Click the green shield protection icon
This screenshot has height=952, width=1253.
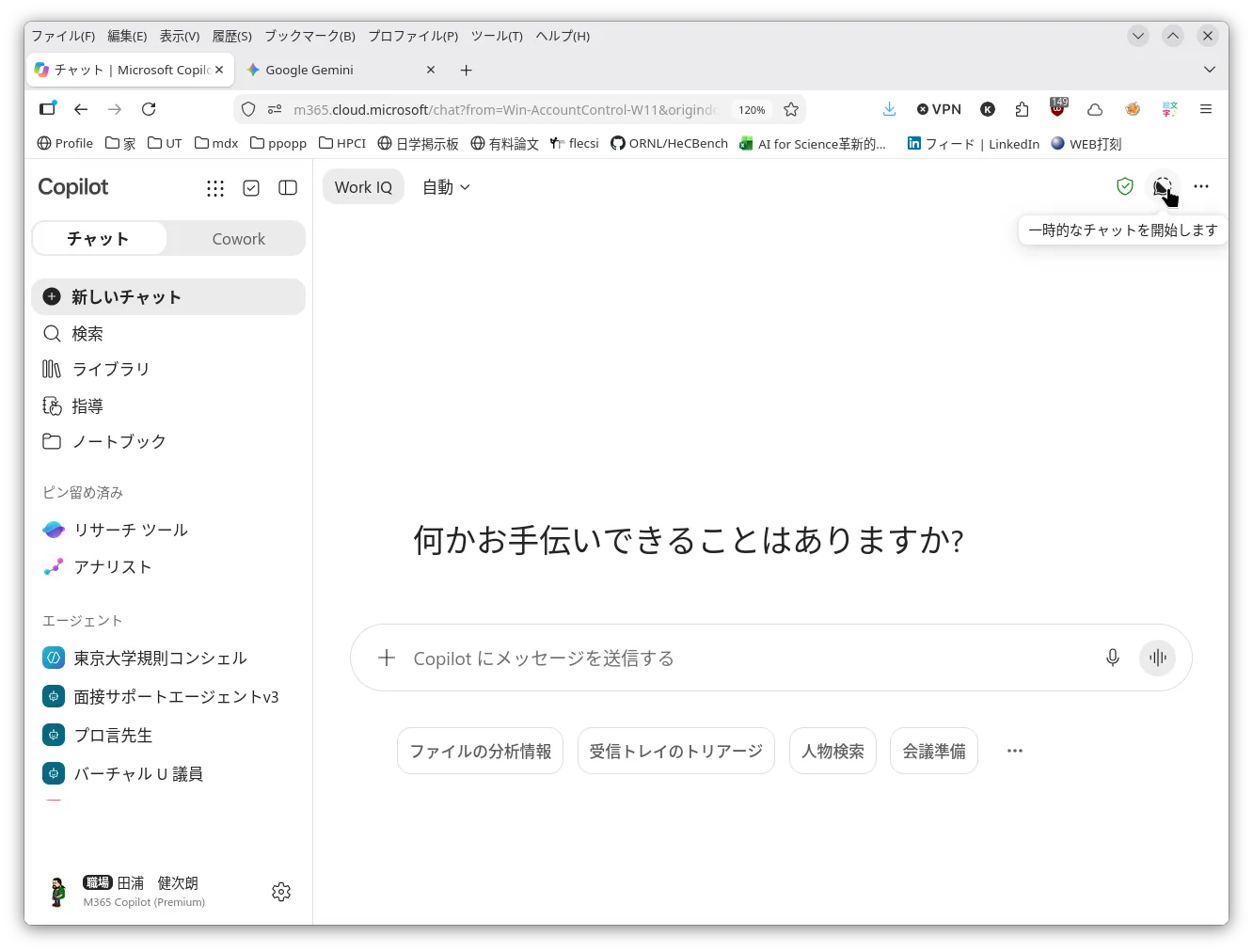click(1125, 186)
